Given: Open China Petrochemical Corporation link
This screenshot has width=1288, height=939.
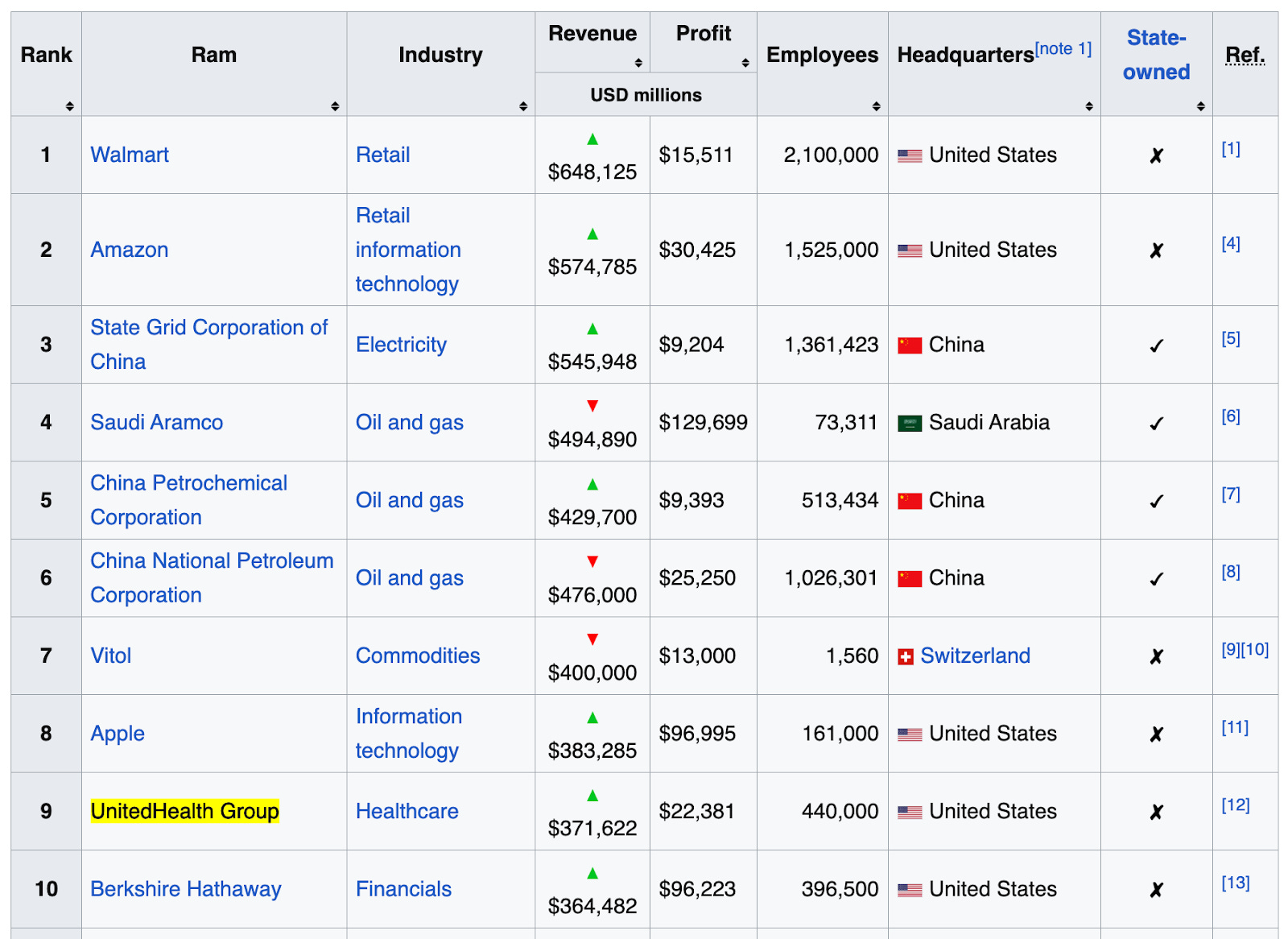Looking at the screenshot, I should point(189,500).
